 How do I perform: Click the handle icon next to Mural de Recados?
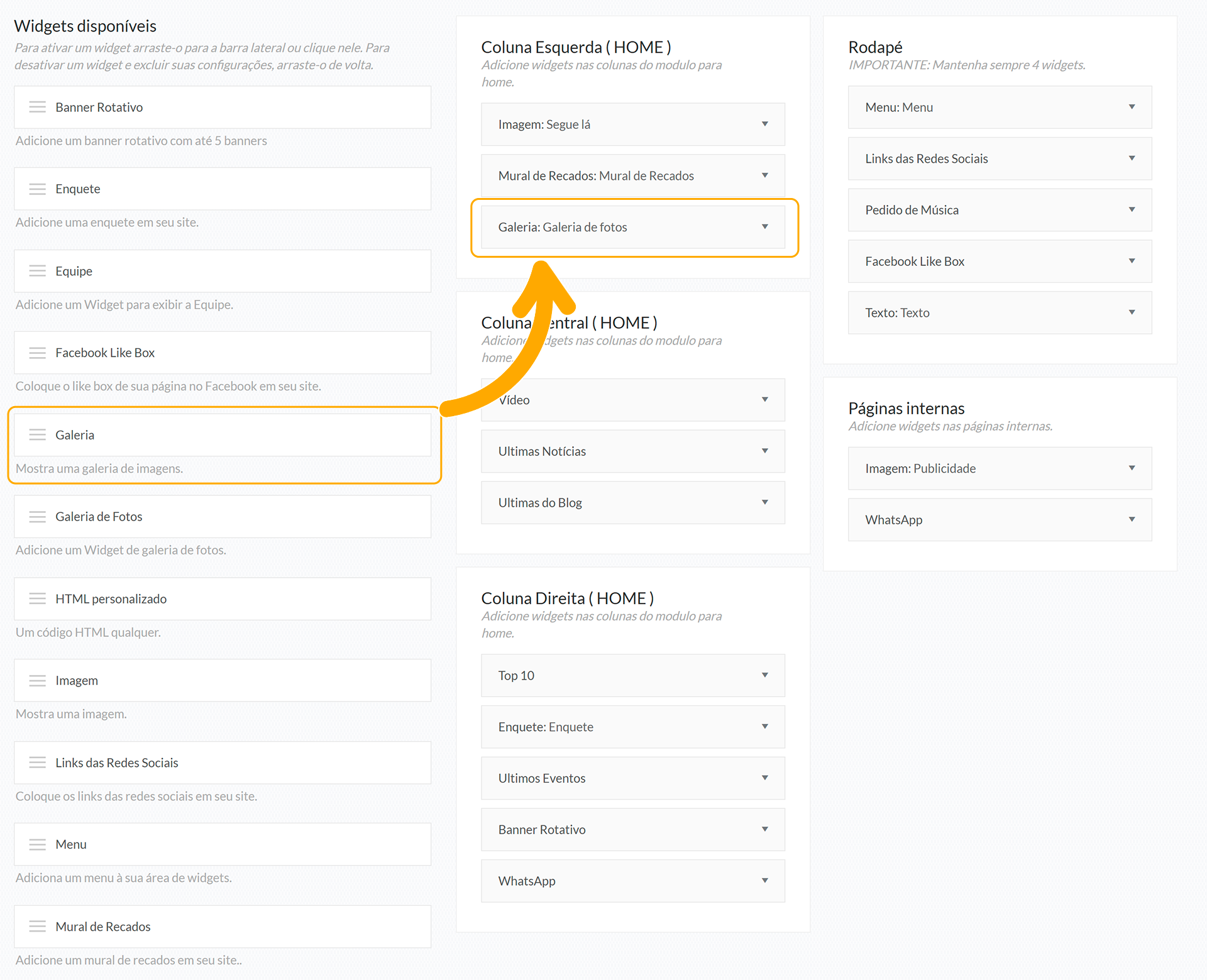(x=37, y=927)
